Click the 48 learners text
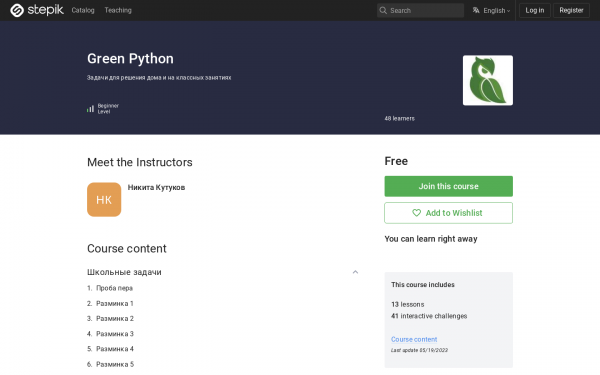Screen dimensions: 600x375 [399, 119]
